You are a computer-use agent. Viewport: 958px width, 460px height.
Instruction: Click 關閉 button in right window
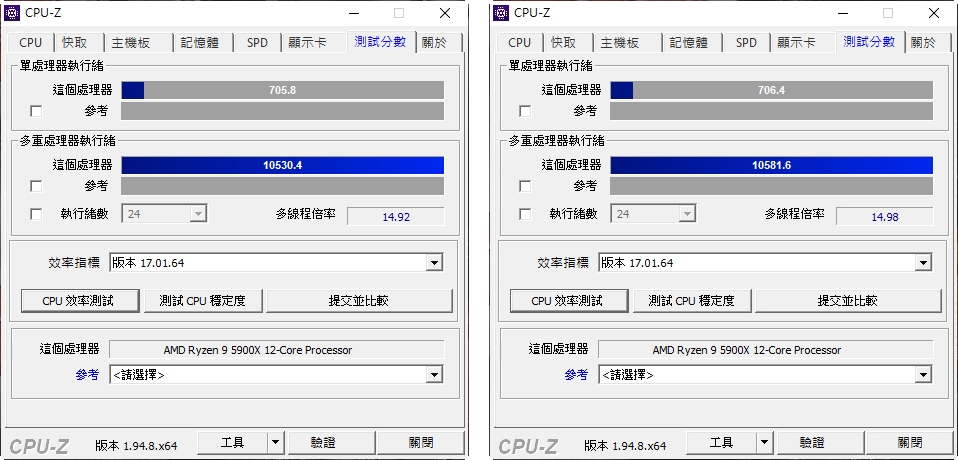[x=910, y=442]
